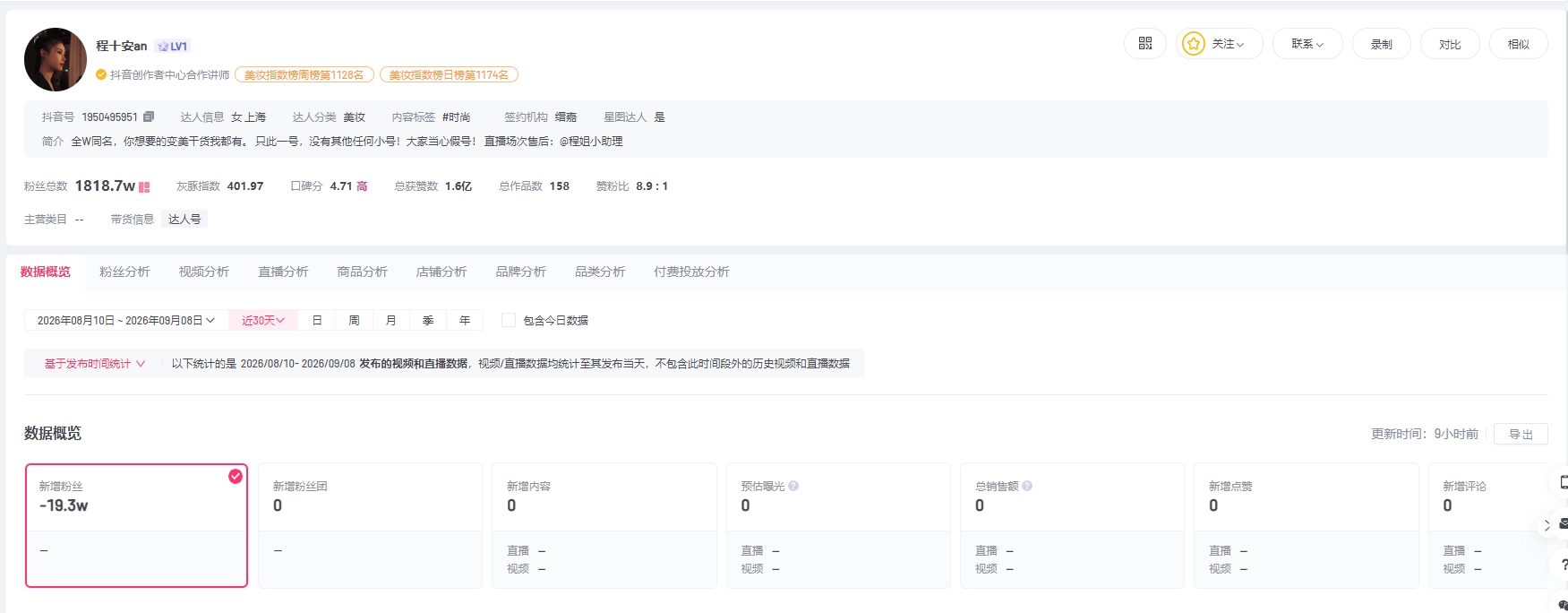Open the 数据概览 tab

[x=46, y=272]
